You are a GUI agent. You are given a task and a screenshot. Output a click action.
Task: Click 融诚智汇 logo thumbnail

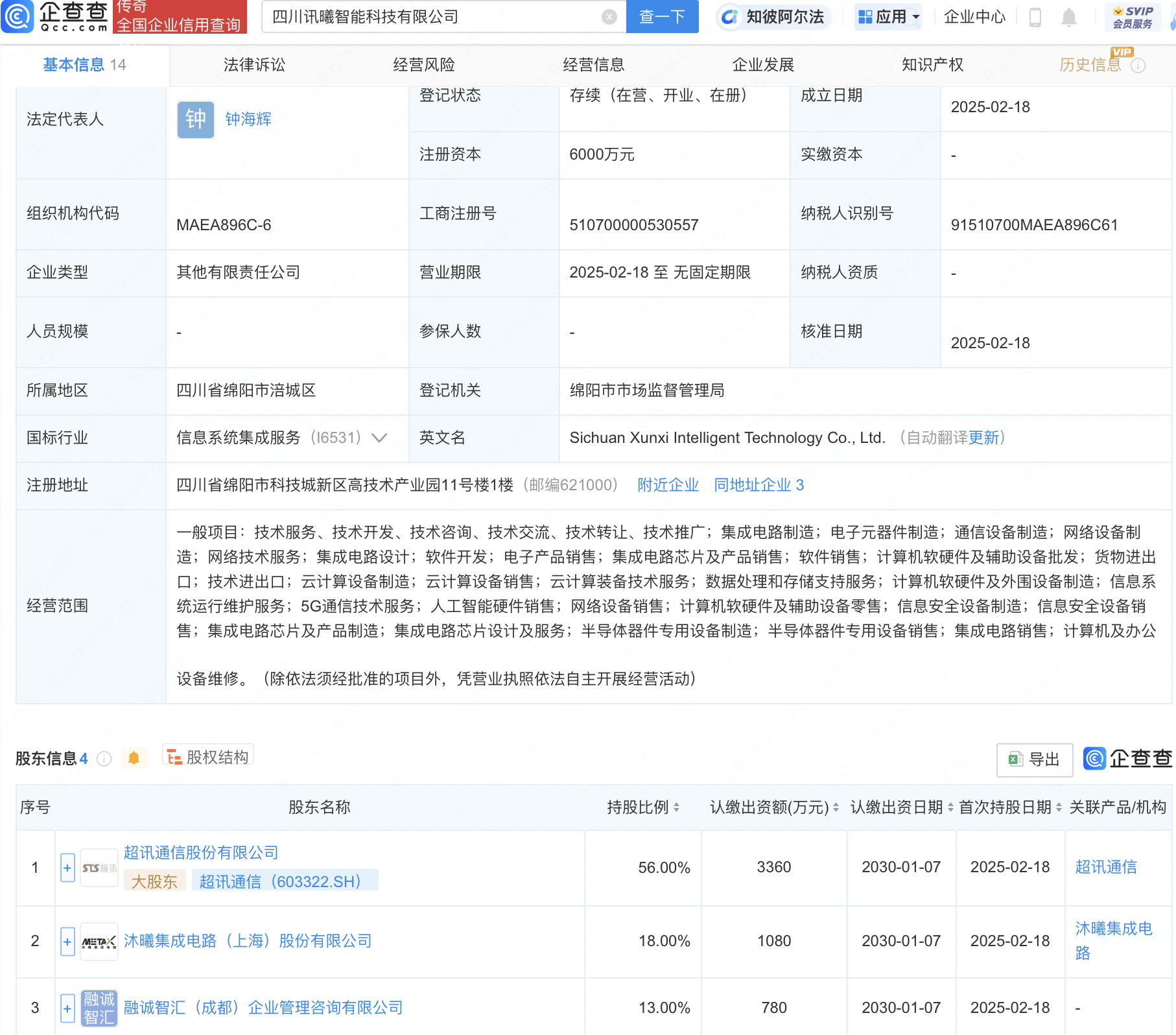click(x=99, y=1008)
